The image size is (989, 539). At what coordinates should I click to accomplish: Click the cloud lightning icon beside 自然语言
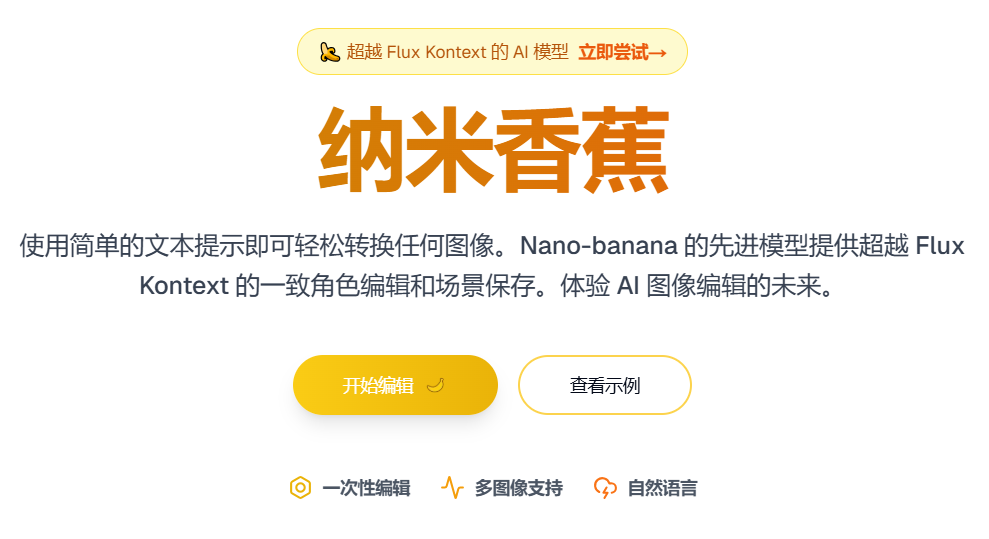(605, 488)
